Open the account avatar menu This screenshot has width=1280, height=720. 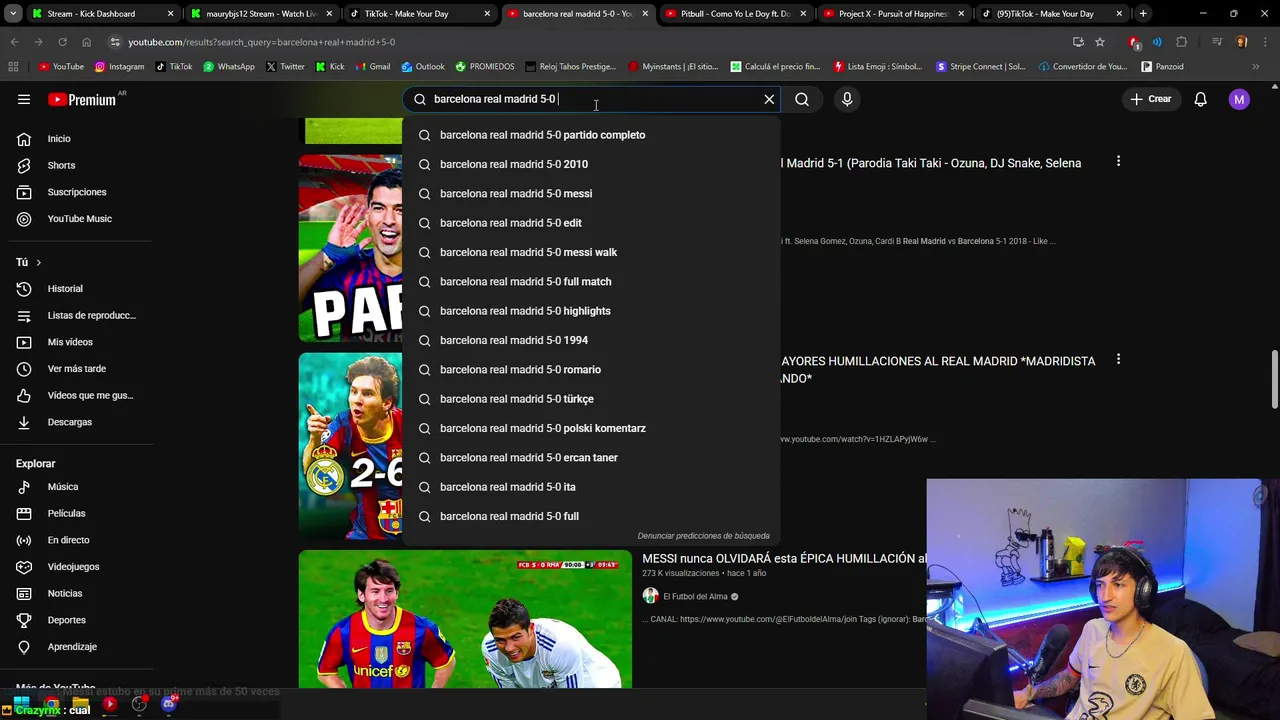[x=1239, y=99]
